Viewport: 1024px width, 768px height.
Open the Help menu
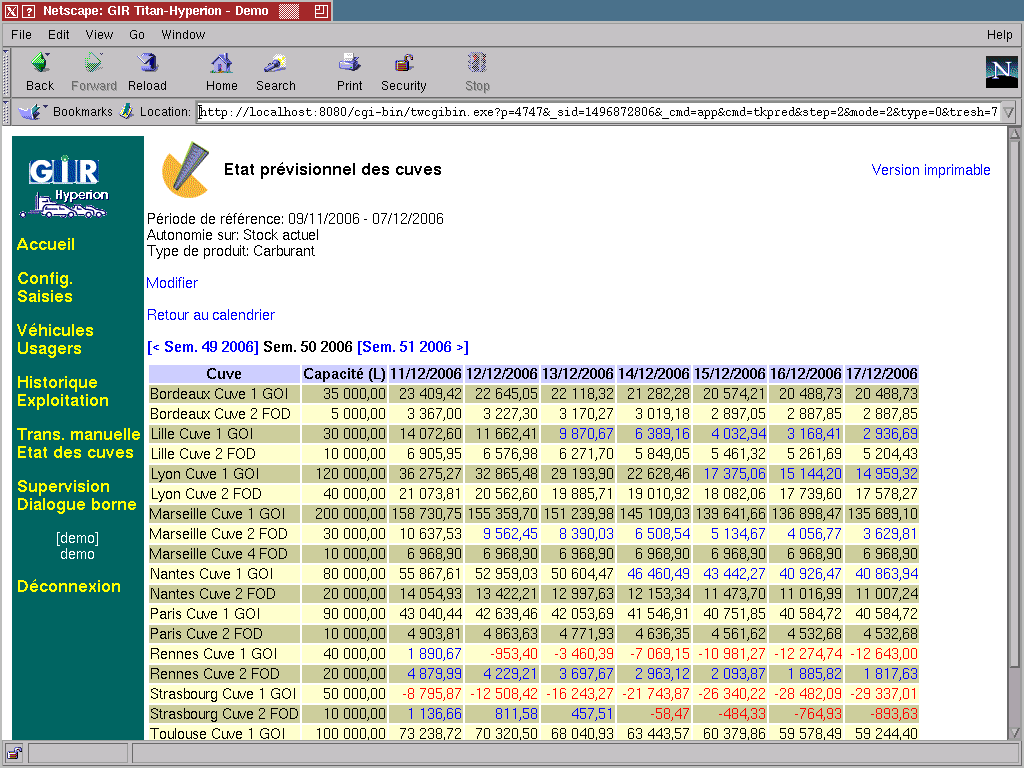[999, 35]
